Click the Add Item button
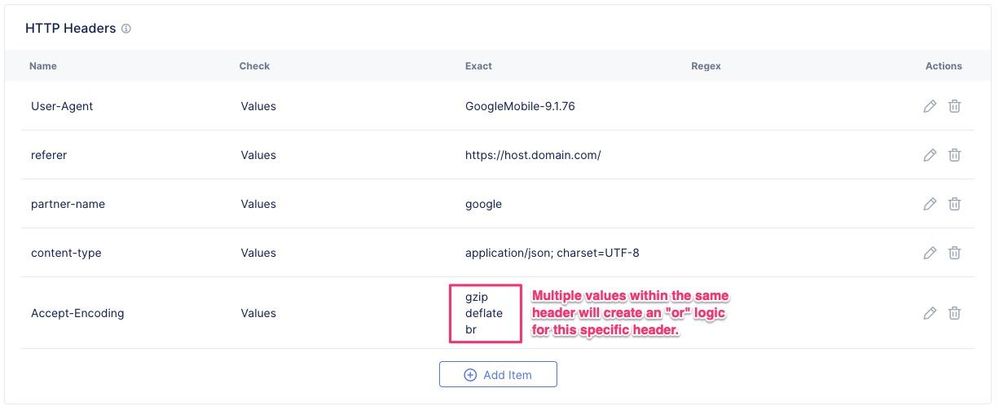 point(497,375)
